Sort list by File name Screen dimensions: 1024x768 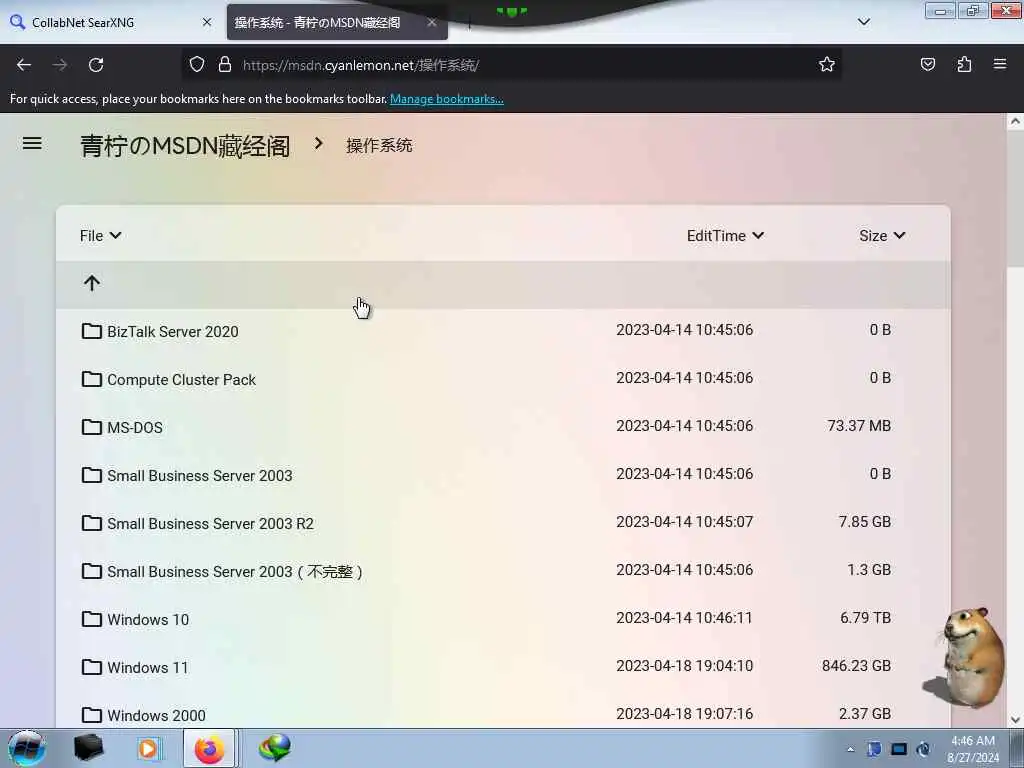(x=100, y=236)
